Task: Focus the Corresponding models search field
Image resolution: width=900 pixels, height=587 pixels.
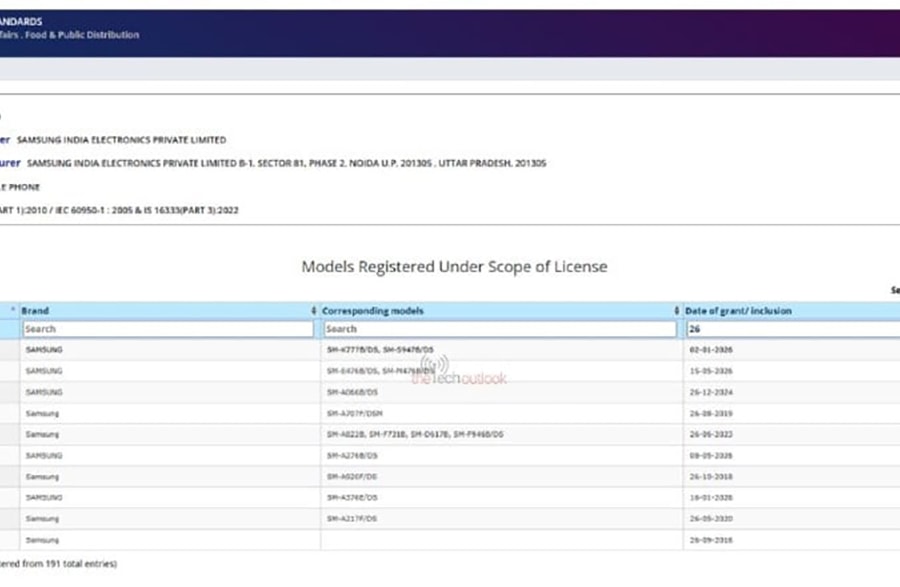Action: click(x=500, y=329)
